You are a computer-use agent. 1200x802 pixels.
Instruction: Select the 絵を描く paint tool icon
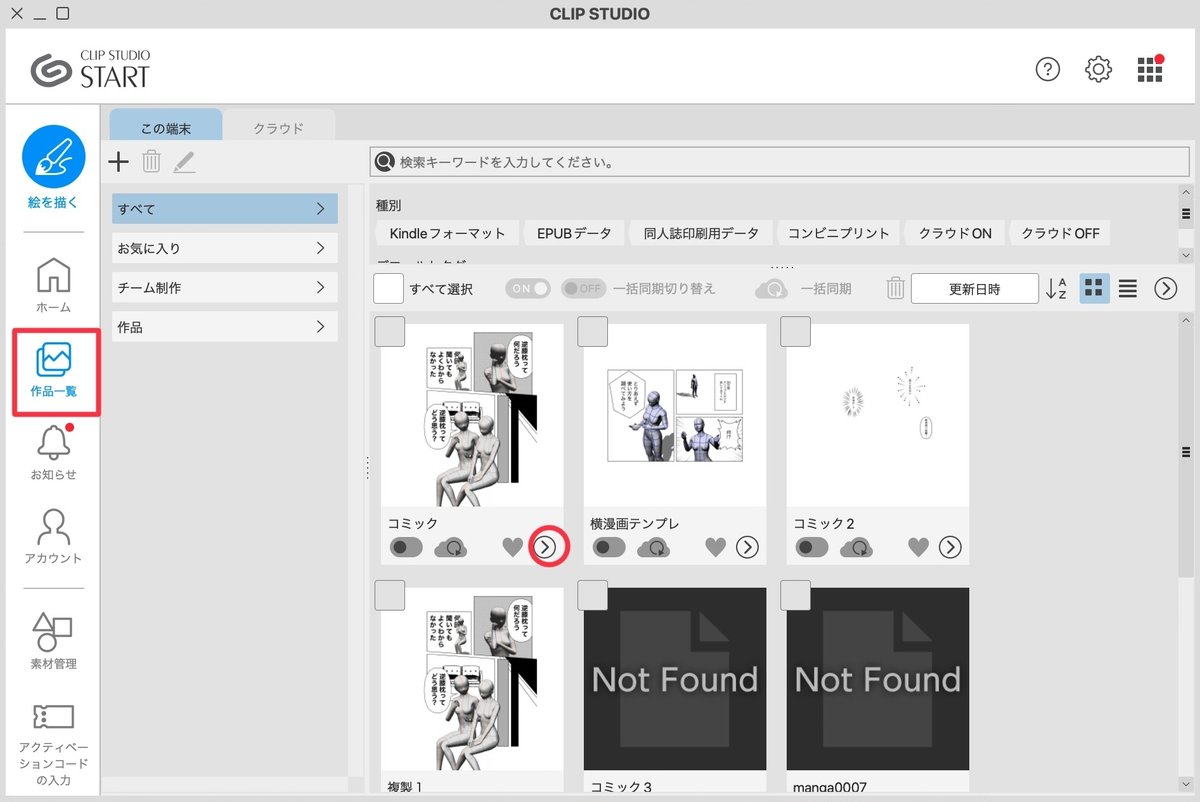(x=54, y=156)
